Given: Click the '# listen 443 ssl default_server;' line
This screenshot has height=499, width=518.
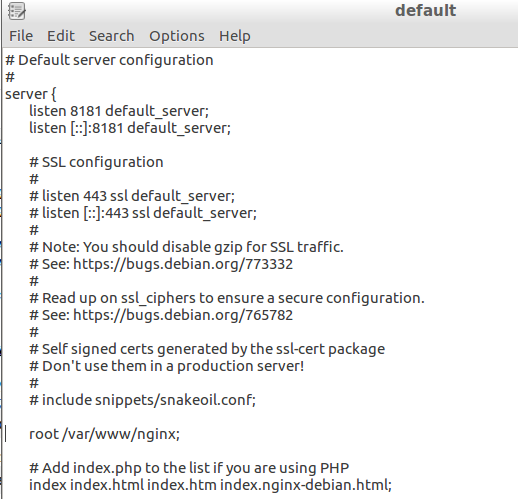Looking at the screenshot, I should (132, 196).
